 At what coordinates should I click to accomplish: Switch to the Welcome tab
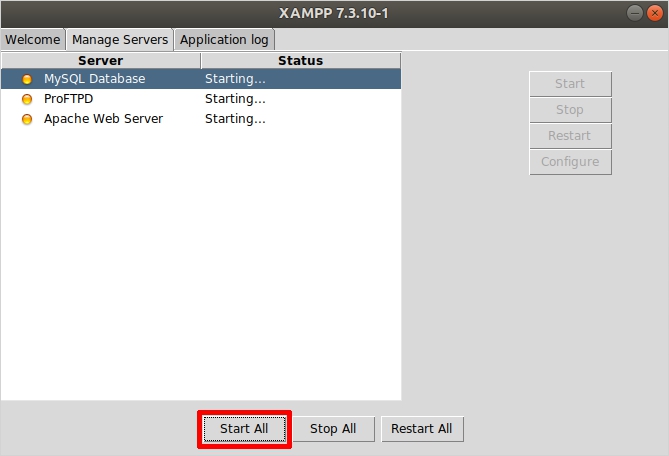click(33, 40)
